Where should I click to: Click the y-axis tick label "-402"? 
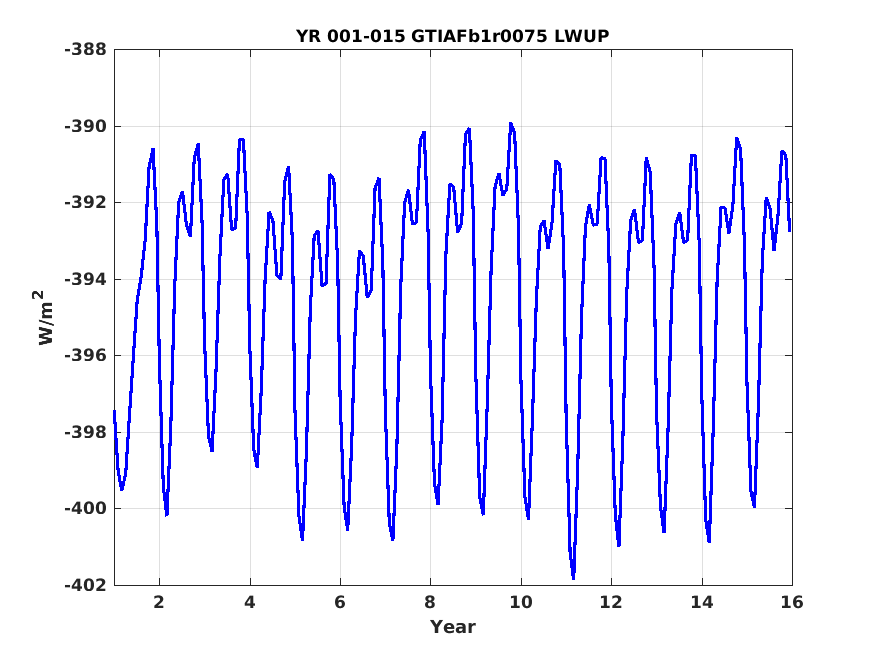click(85, 585)
